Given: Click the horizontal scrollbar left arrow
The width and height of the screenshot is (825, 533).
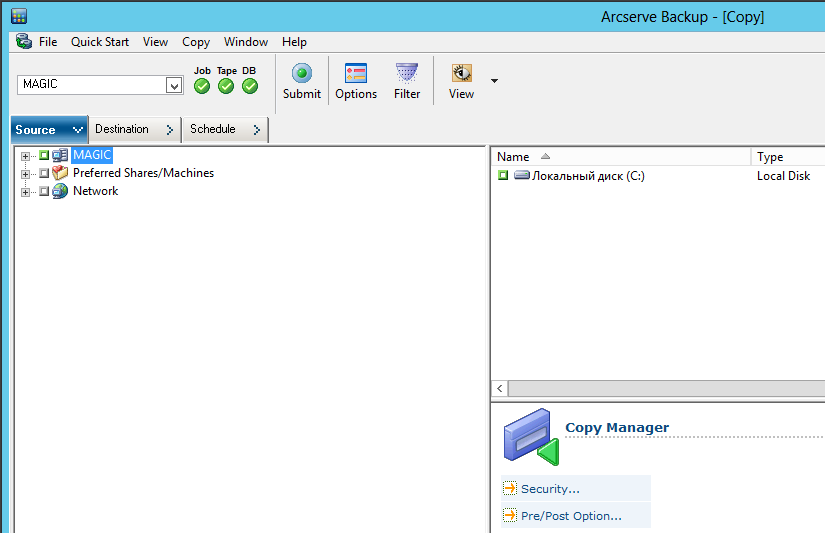Looking at the screenshot, I should click(x=499, y=389).
